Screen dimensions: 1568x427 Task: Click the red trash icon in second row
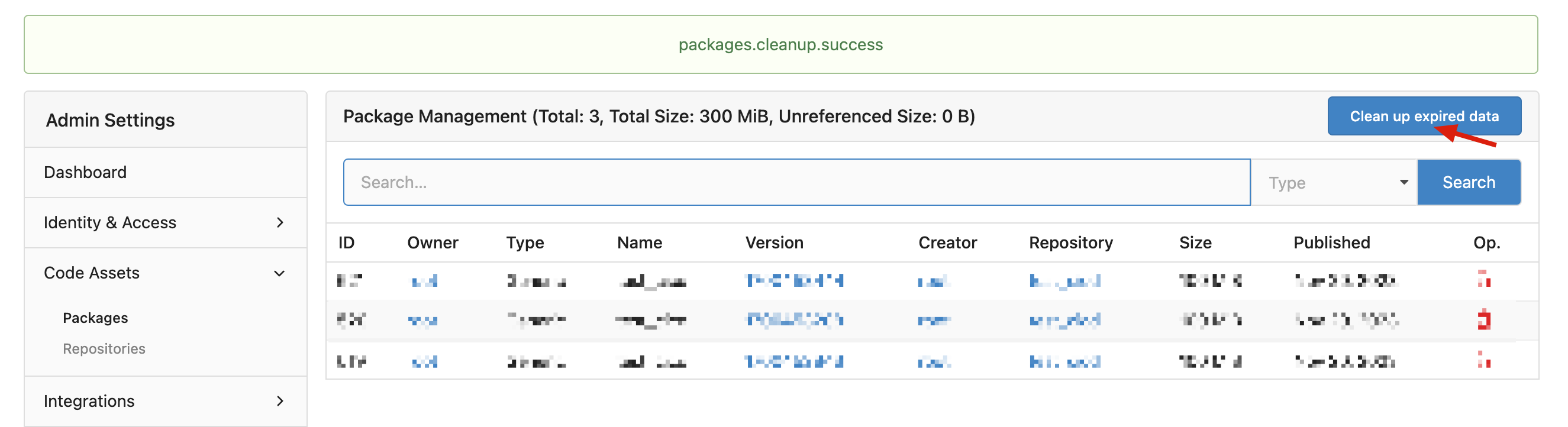point(1484,319)
